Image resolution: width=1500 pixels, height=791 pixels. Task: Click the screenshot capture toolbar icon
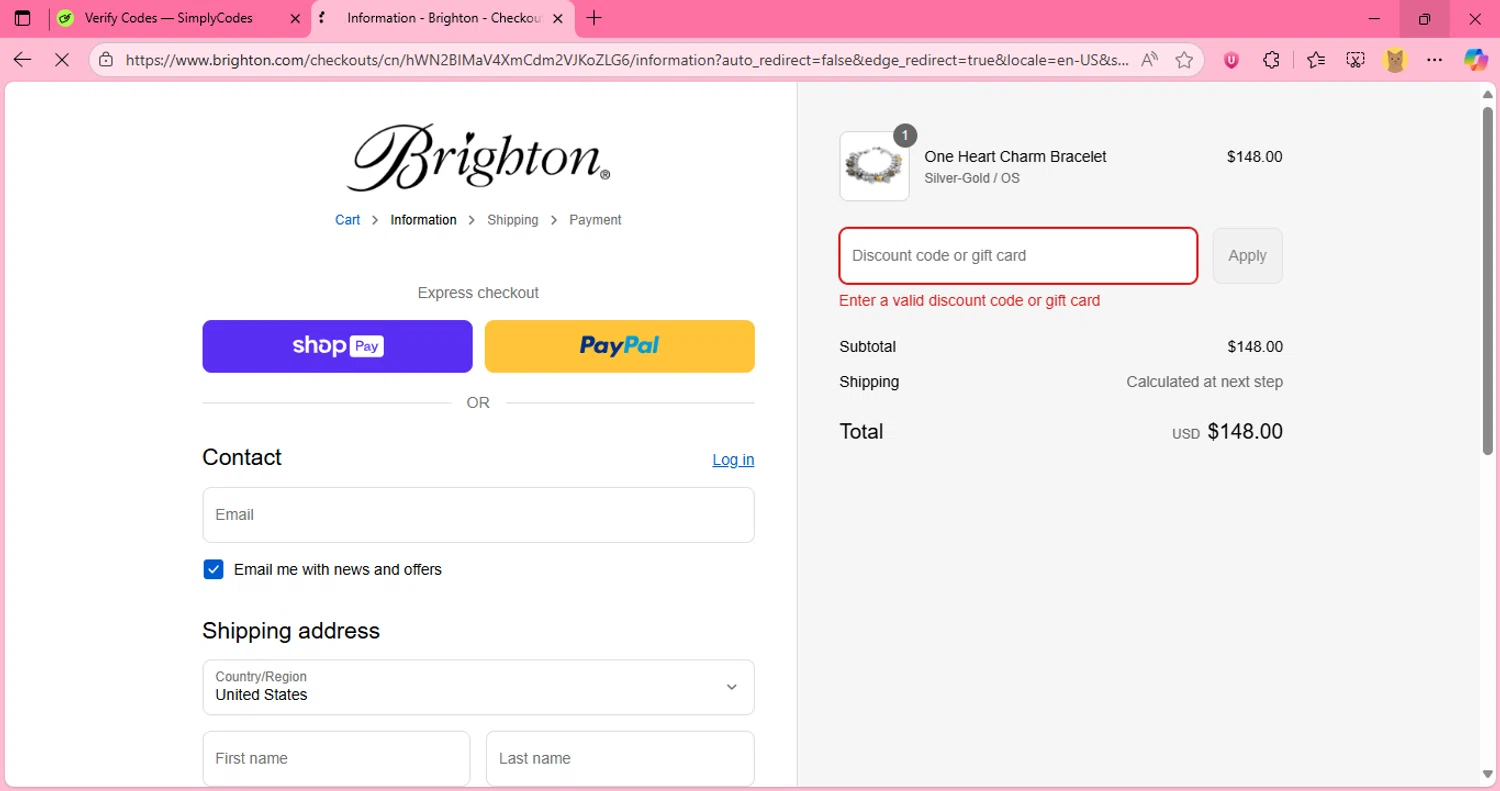pos(1355,60)
